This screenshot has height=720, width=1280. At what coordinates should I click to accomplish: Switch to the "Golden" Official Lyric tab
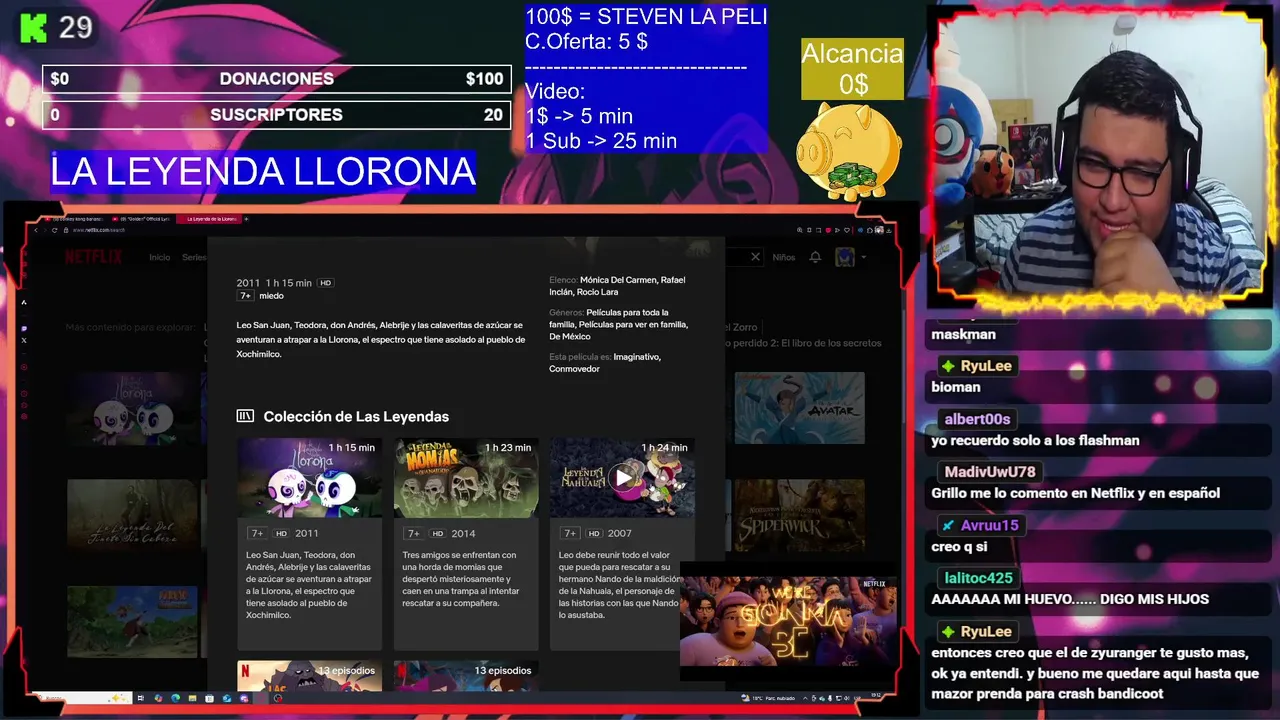coord(140,219)
